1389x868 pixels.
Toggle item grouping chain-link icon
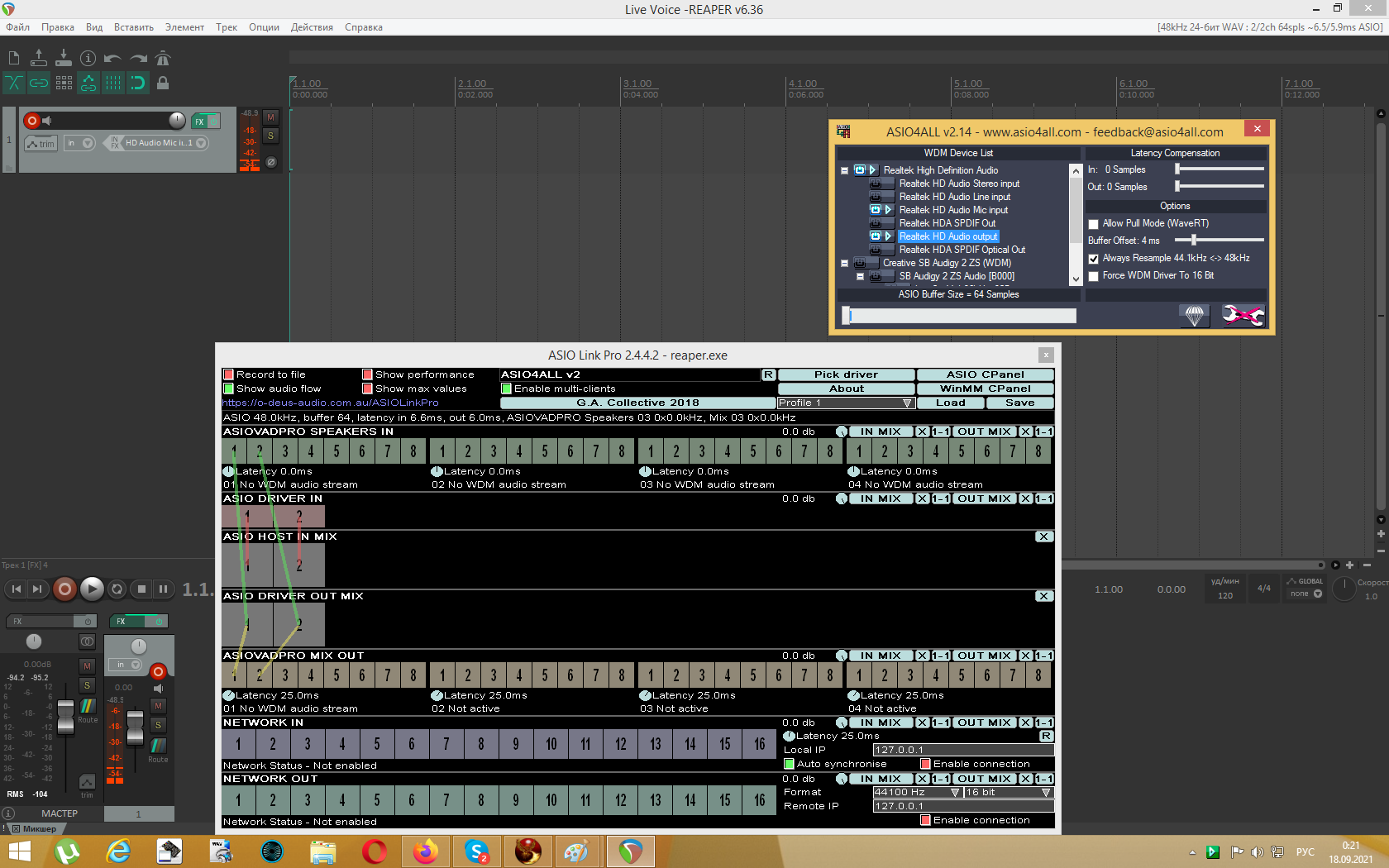click(39, 83)
